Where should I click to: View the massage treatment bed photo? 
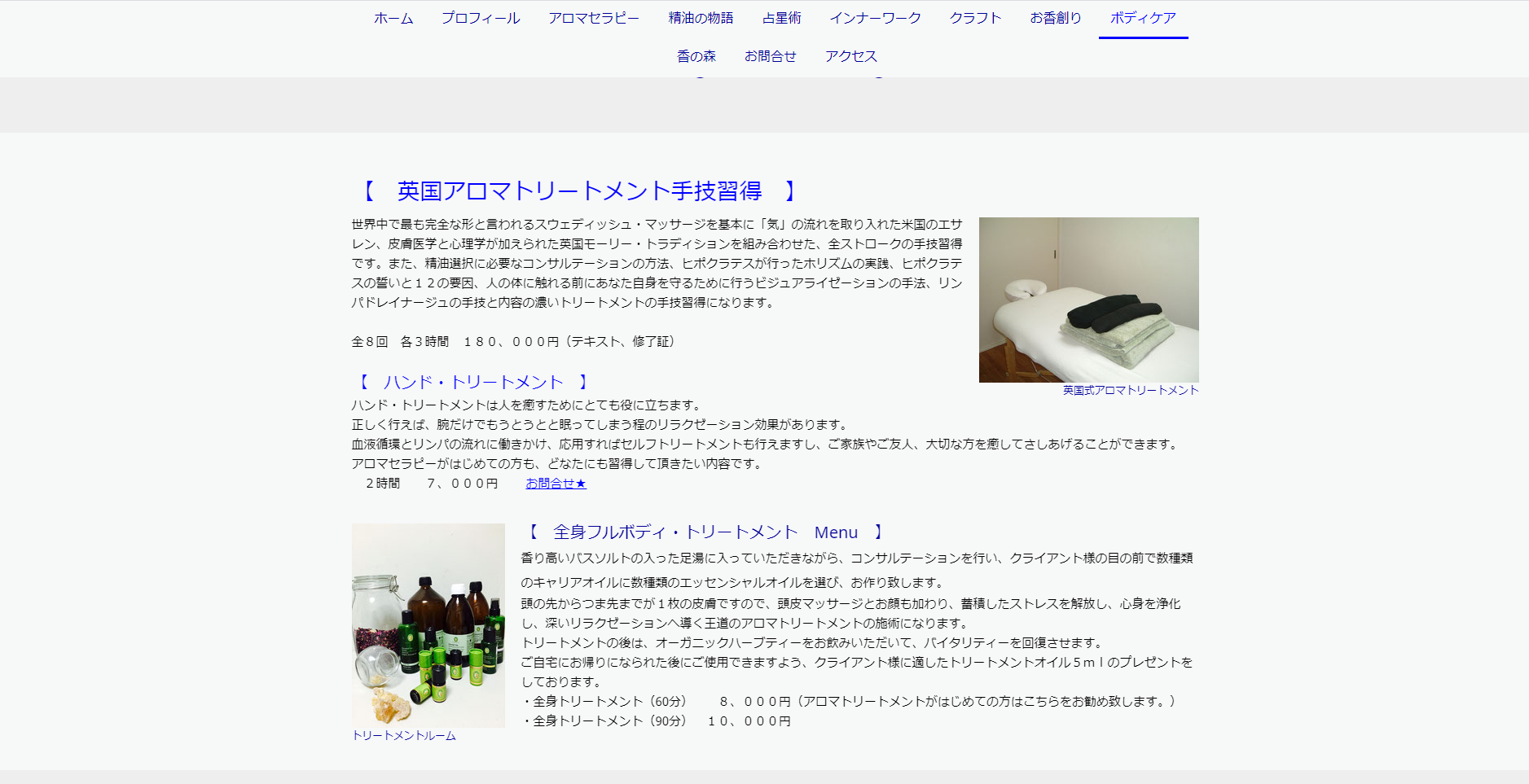pos(1088,300)
